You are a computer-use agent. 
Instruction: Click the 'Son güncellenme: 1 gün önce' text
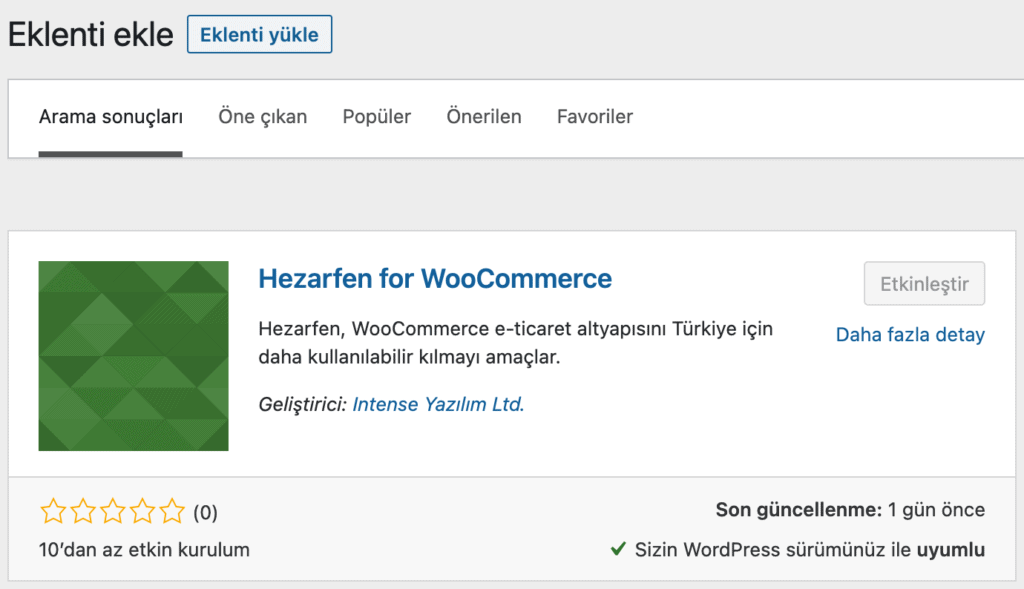pyautogui.click(x=850, y=509)
